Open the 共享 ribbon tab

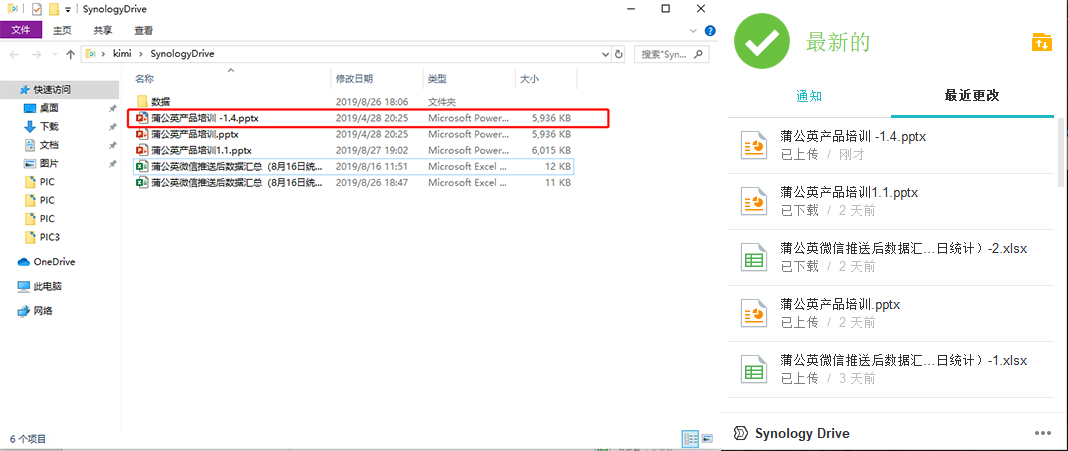pyautogui.click(x=103, y=30)
